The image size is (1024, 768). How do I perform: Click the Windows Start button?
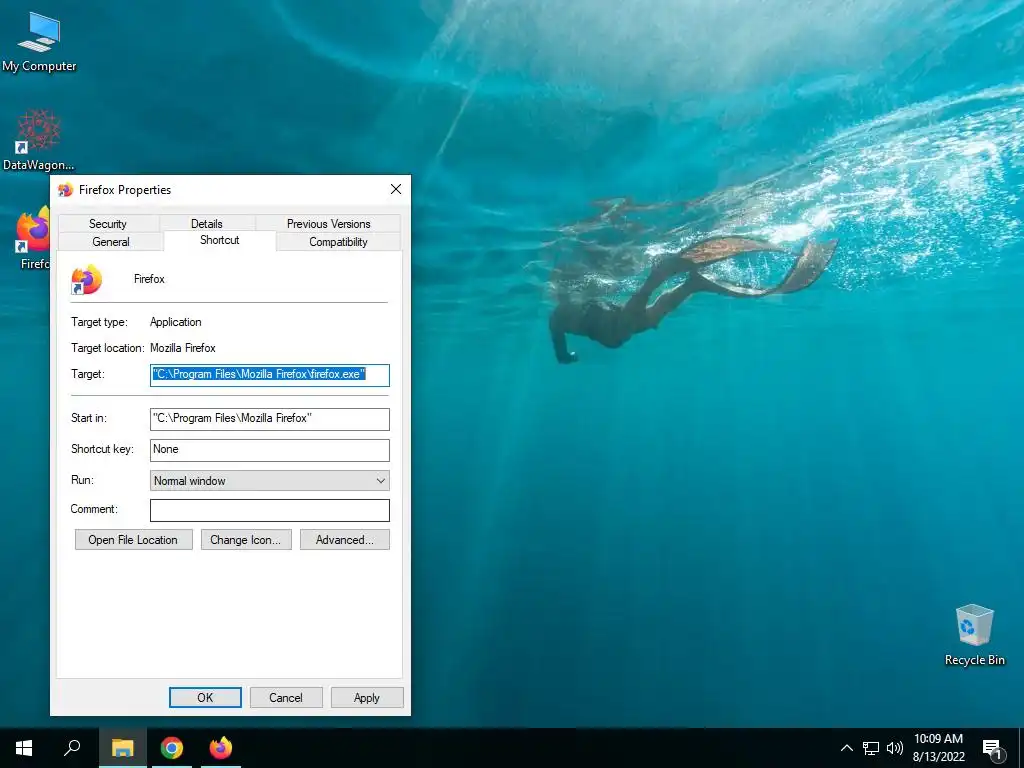tap(24, 748)
